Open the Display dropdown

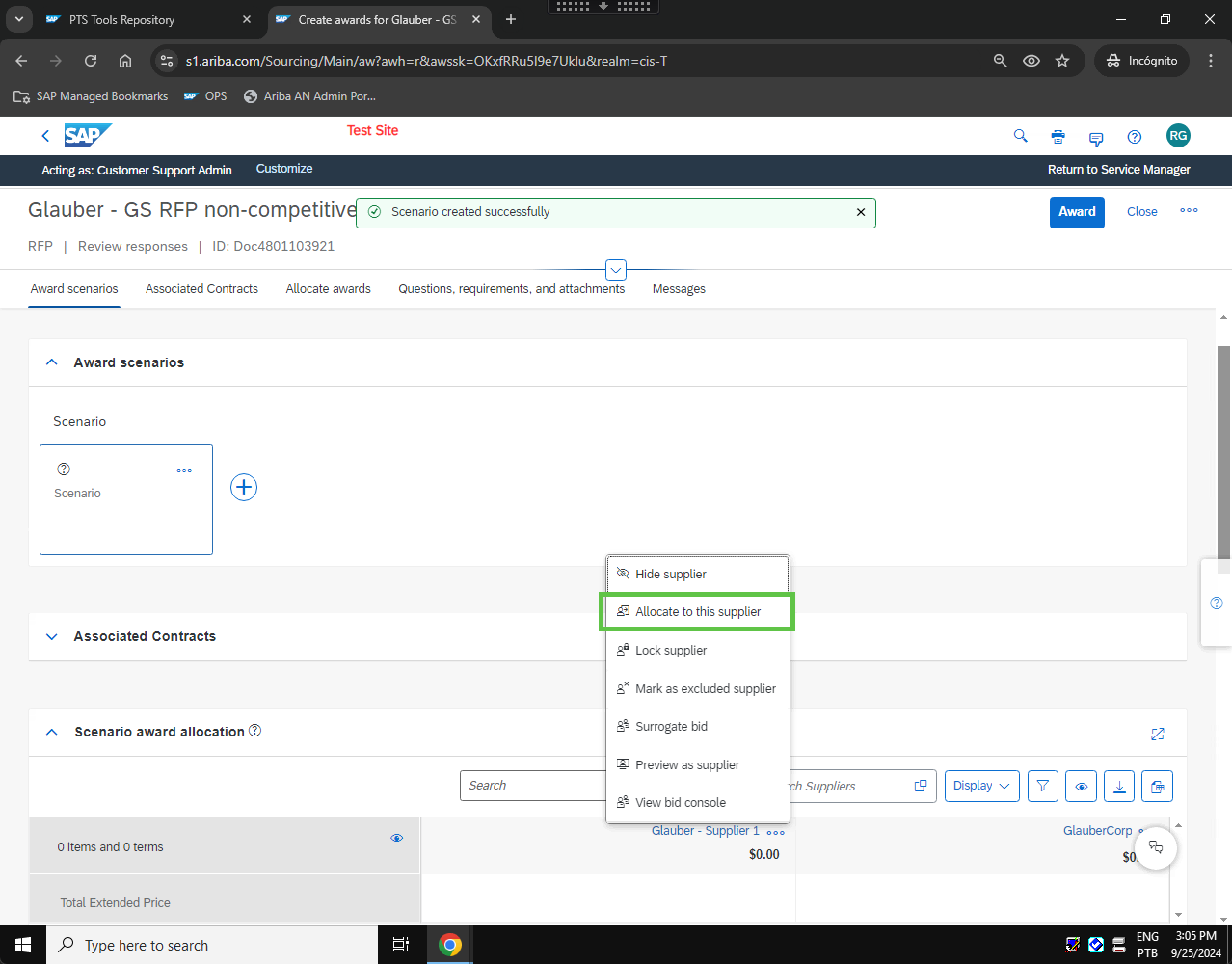pyautogui.click(x=981, y=786)
